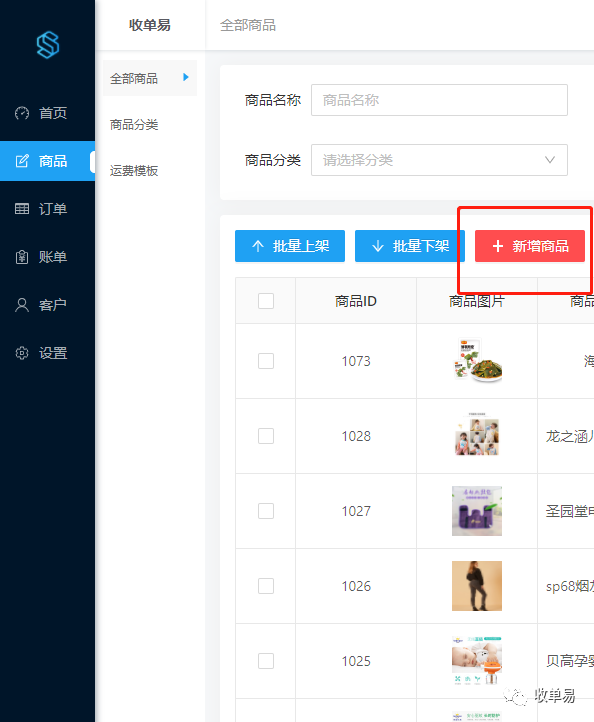Focus the 商品名称 search input field

coord(439,100)
